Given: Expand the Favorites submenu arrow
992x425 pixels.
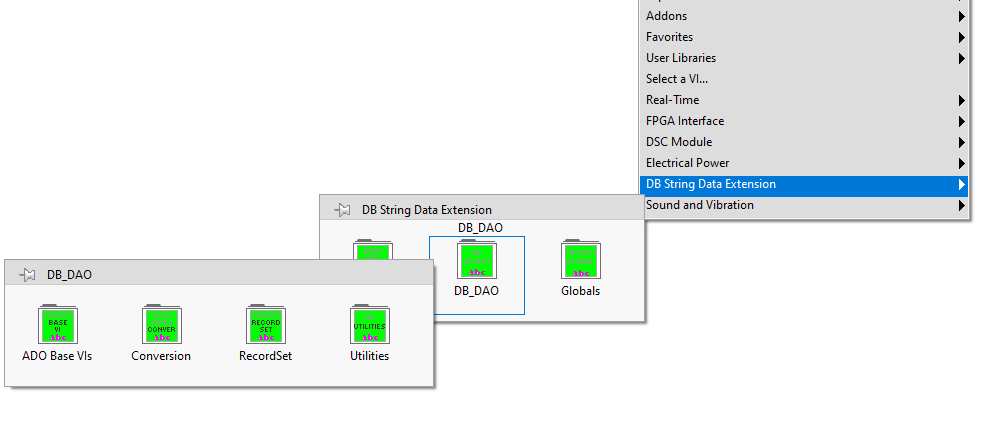Looking at the screenshot, I should [x=962, y=37].
